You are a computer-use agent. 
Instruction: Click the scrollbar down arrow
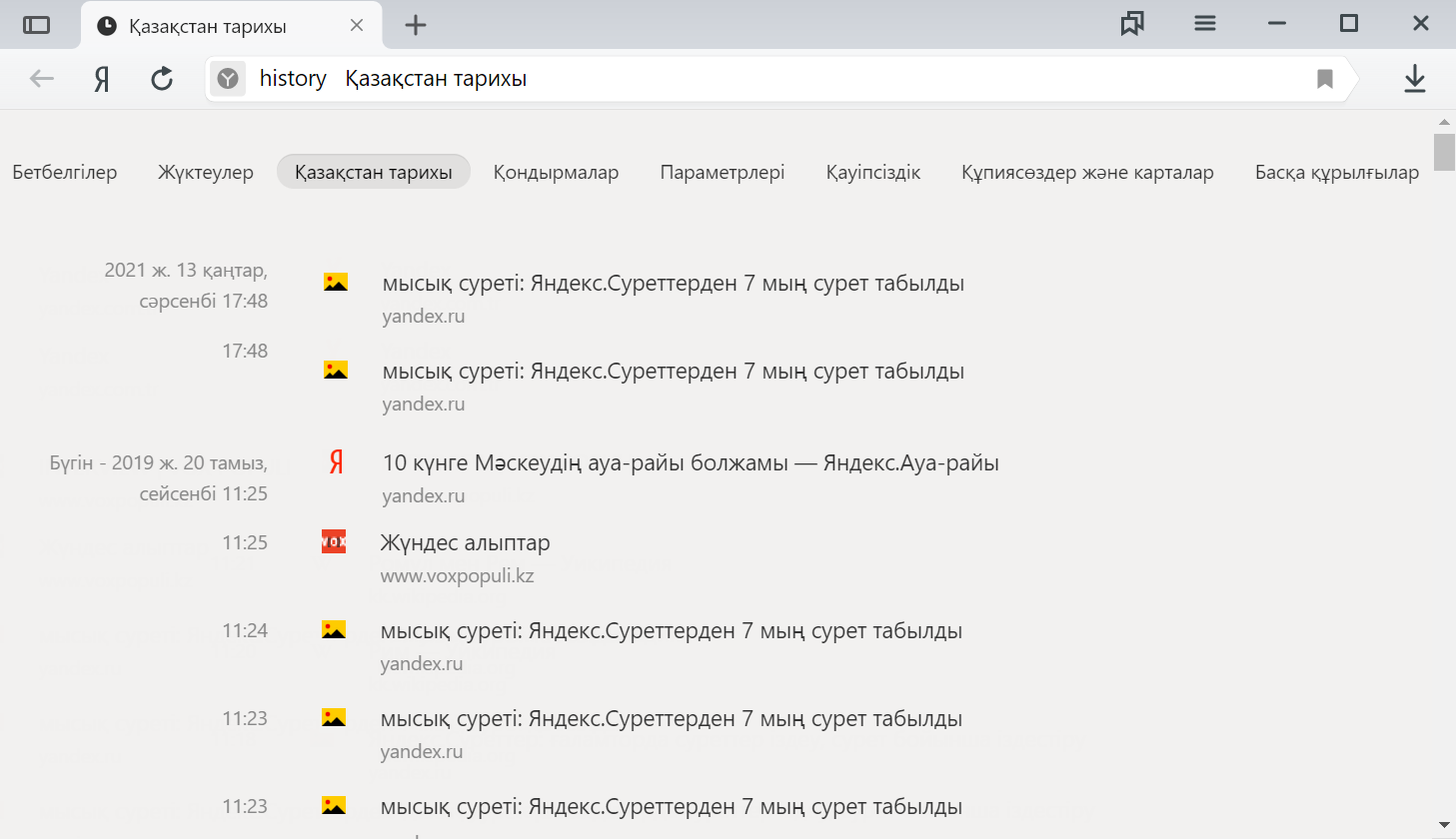1444,825
